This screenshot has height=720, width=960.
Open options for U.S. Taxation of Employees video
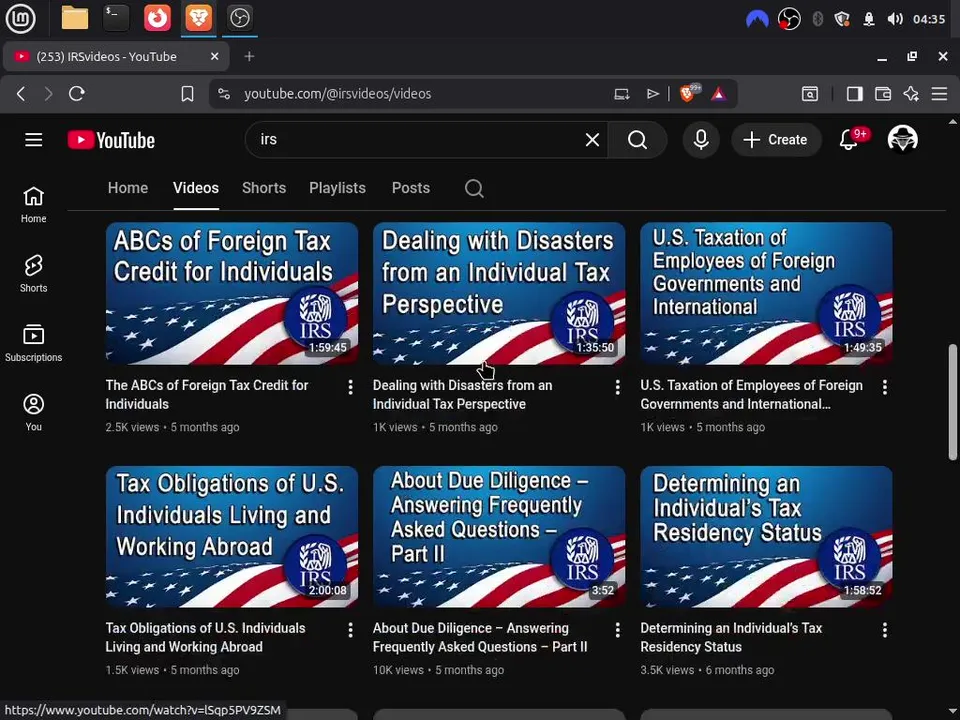[885, 387]
